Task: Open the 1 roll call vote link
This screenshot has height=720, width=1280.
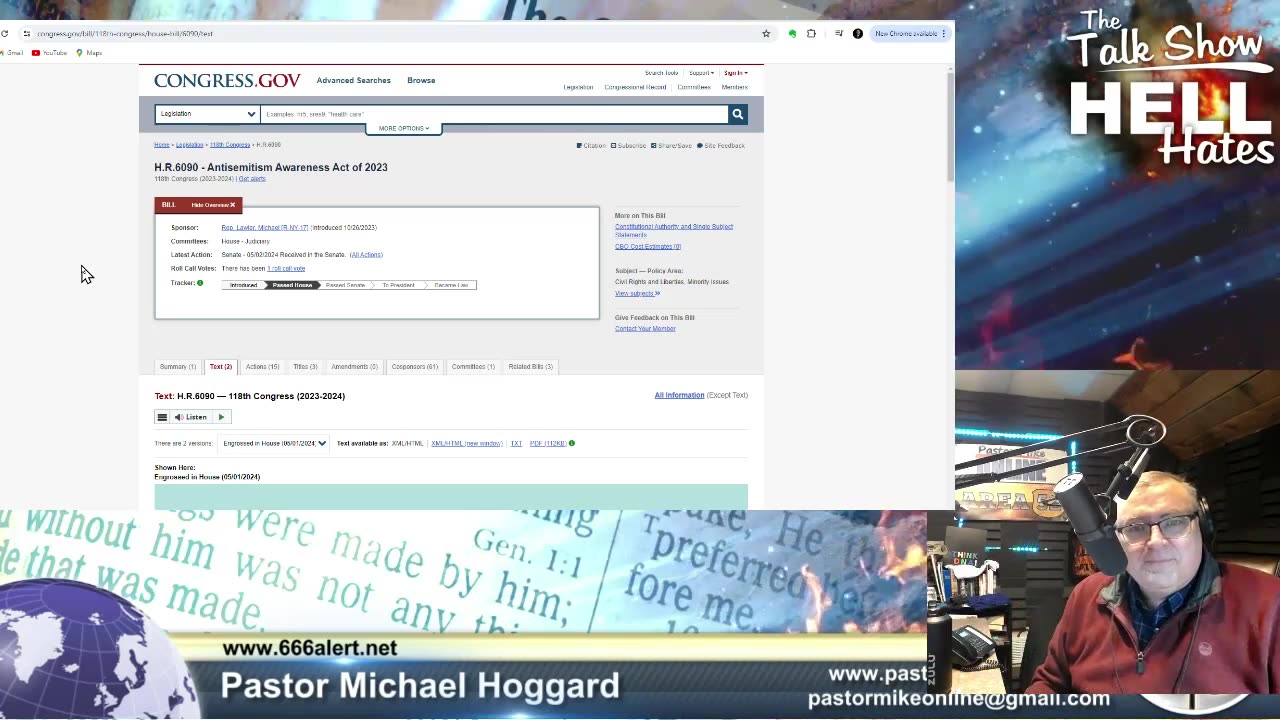Action: (x=286, y=269)
